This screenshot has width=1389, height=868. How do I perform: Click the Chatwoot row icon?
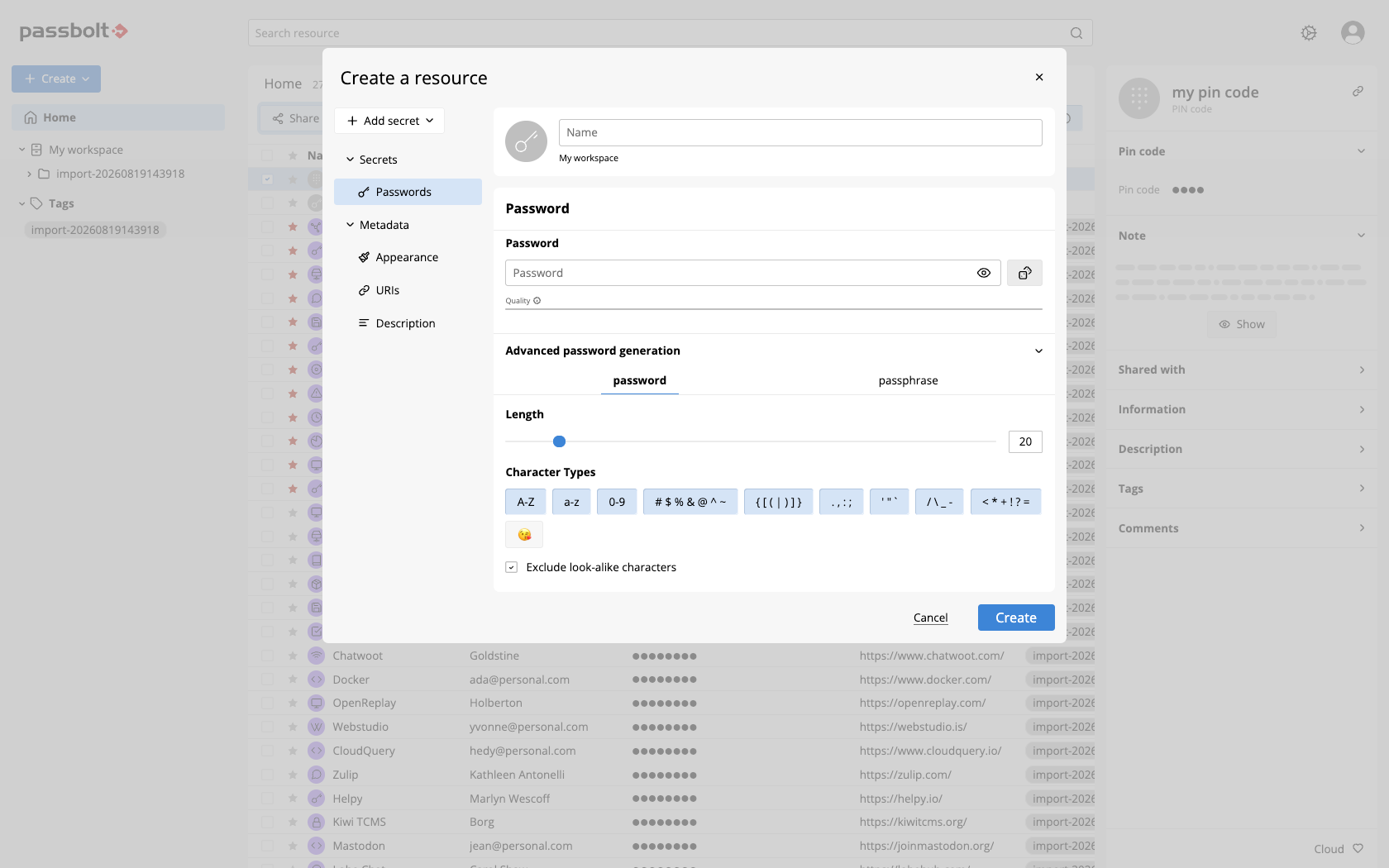click(x=316, y=656)
